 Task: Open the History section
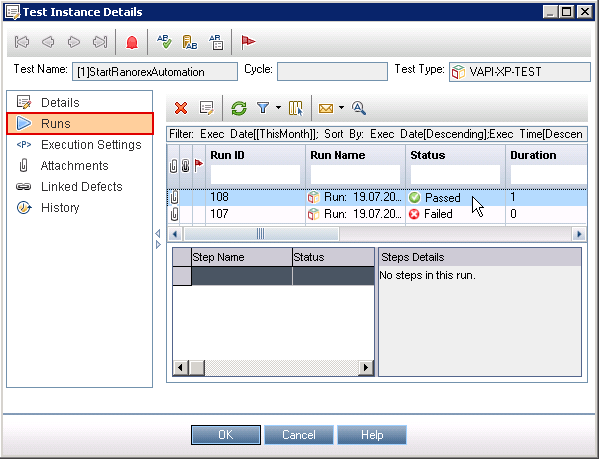[x=79, y=208]
